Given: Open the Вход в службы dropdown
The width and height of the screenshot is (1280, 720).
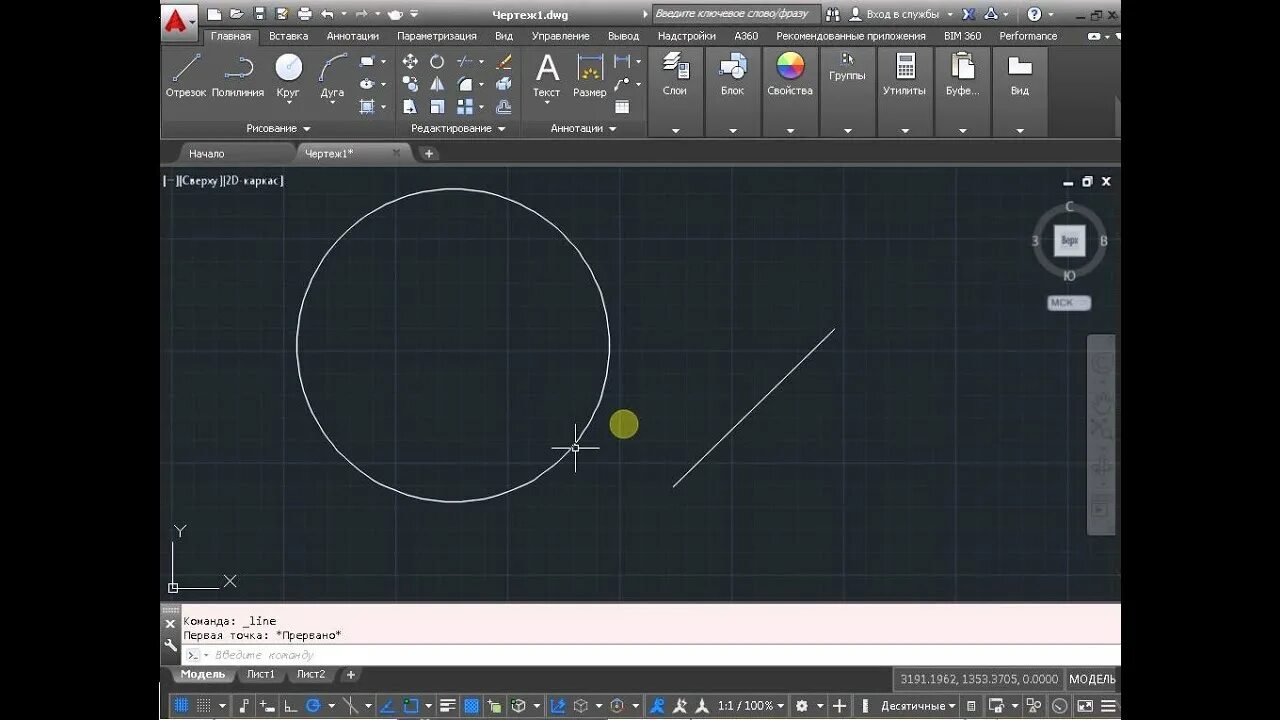Looking at the screenshot, I should pyautogui.click(x=901, y=14).
